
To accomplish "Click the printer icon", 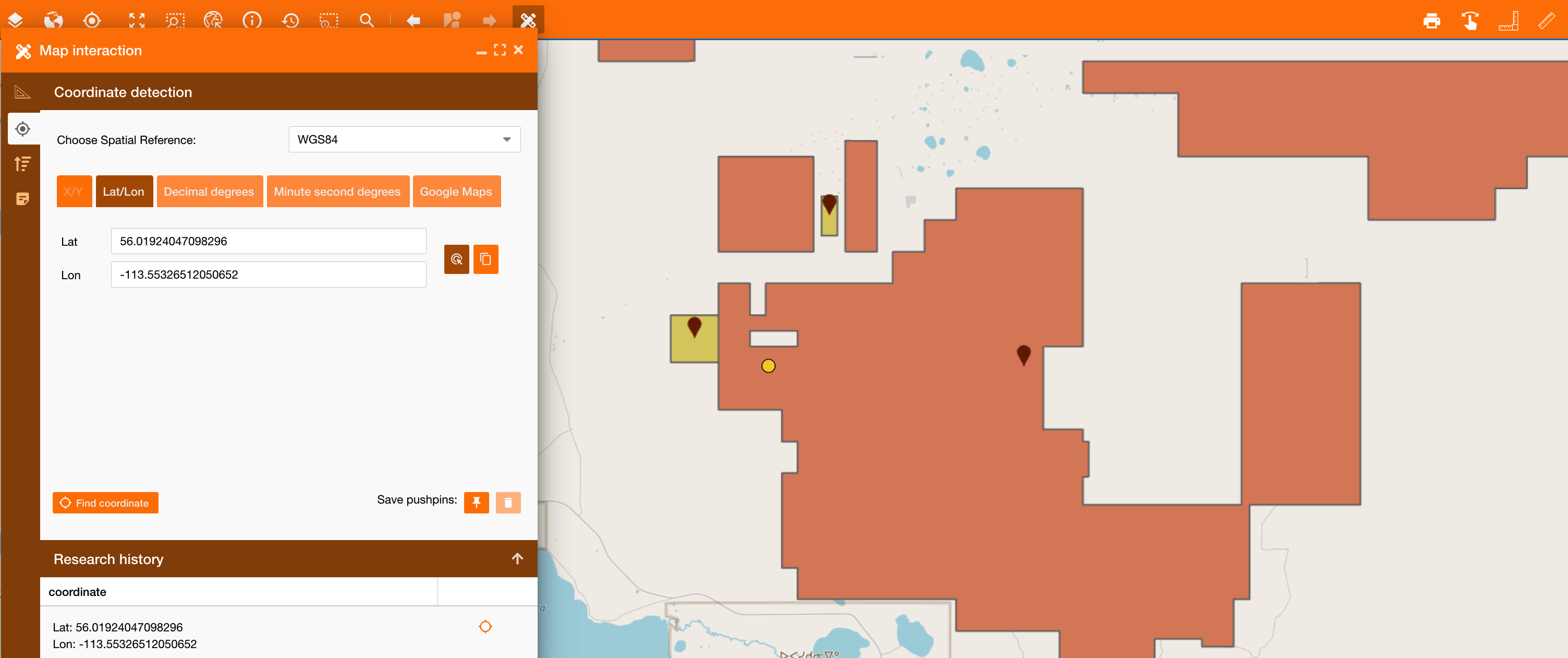I will [1432, 20].
